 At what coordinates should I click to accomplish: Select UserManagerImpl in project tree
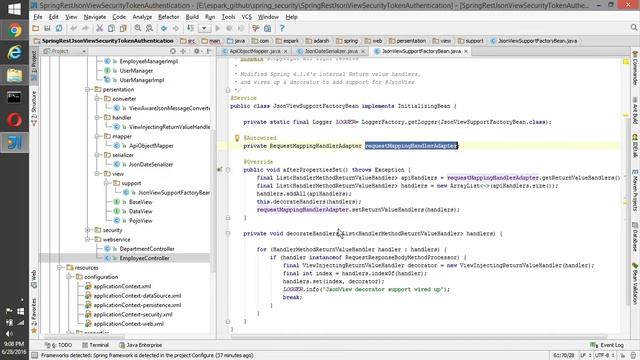pyautogui.click(x=142, y=80)
